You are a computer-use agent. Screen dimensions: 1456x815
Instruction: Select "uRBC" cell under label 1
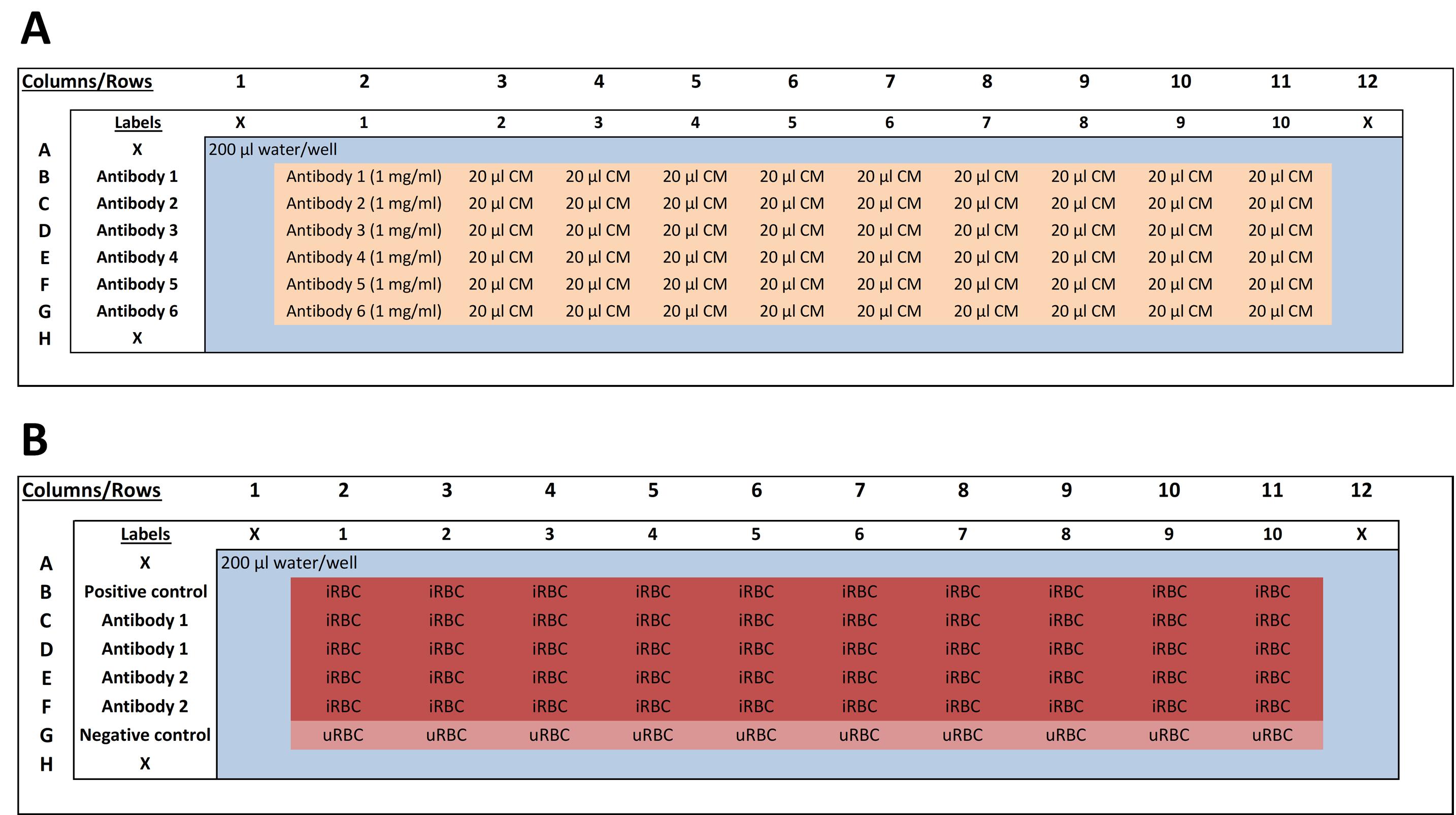(x=343, y=735)
